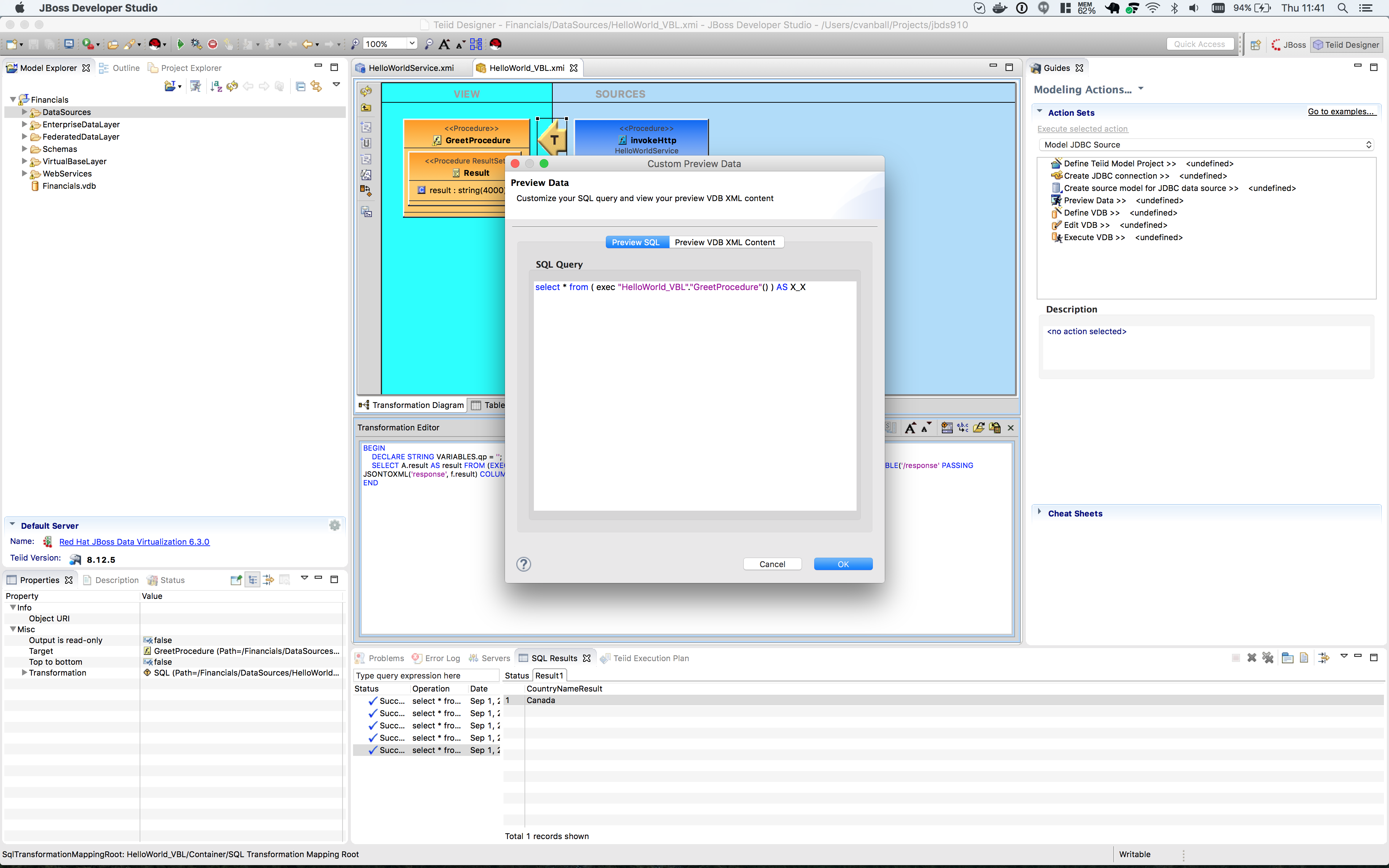Click the help question mark icon
The height and width of the screenshot is (868, 1389).
pos(523,564)
